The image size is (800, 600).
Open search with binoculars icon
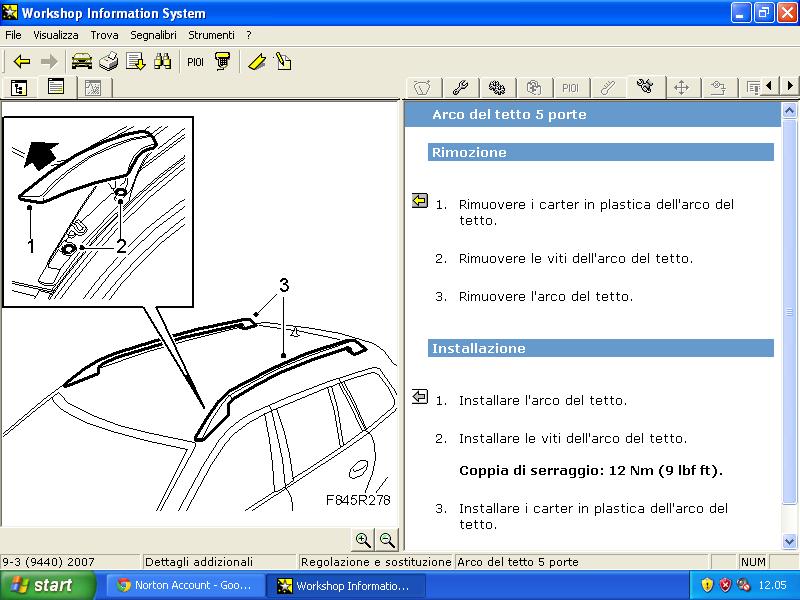(x=163, y=62)
